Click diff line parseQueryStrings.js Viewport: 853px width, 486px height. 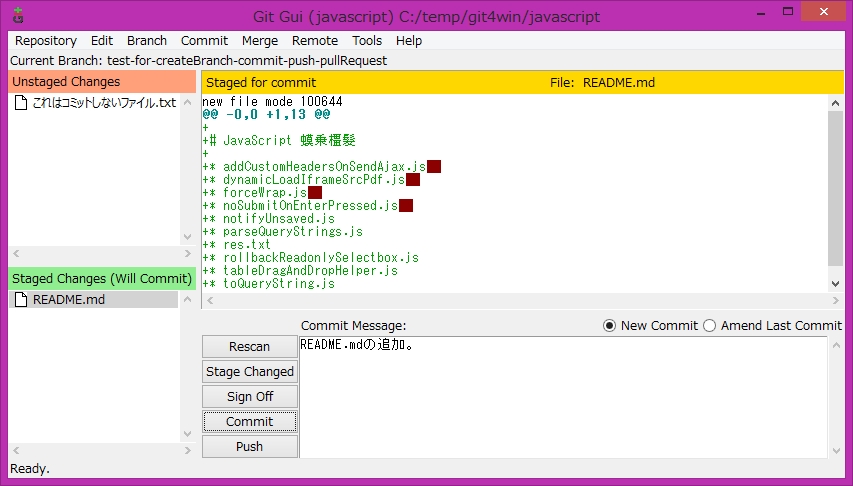pyautogui.click(x=282, y=232)
